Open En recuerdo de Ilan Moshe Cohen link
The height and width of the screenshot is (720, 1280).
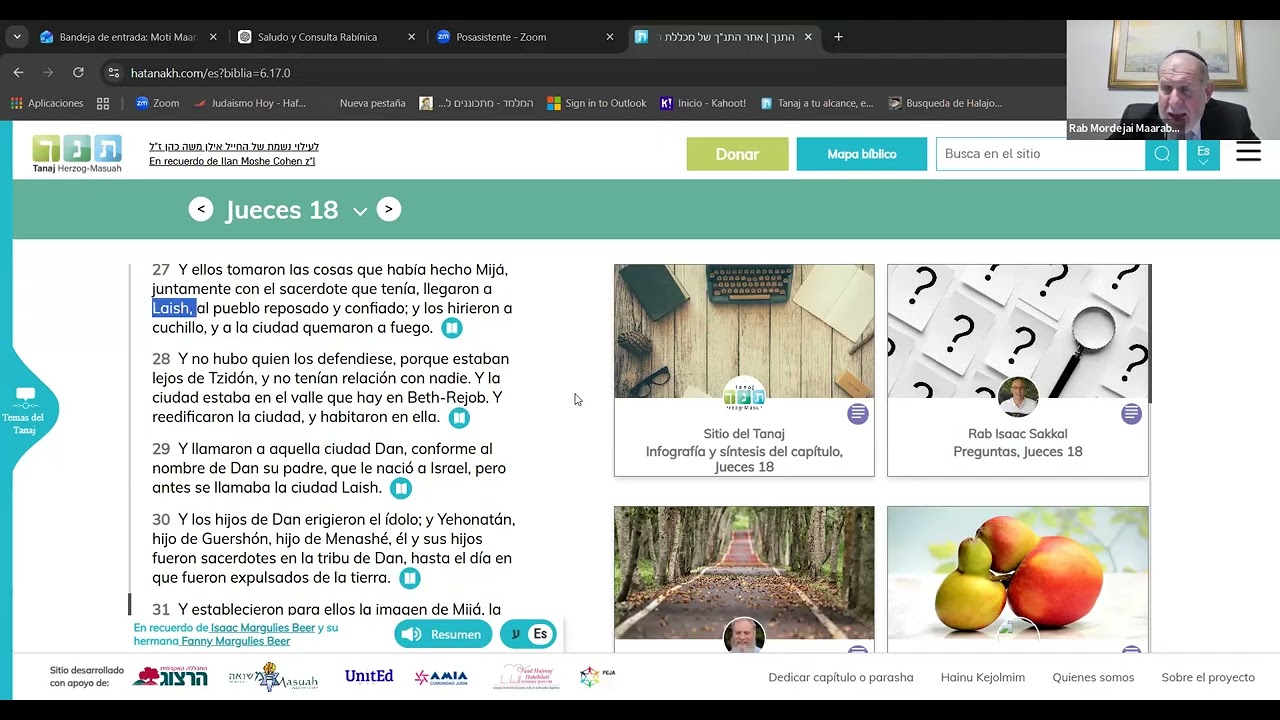click(x=232, y=161)
